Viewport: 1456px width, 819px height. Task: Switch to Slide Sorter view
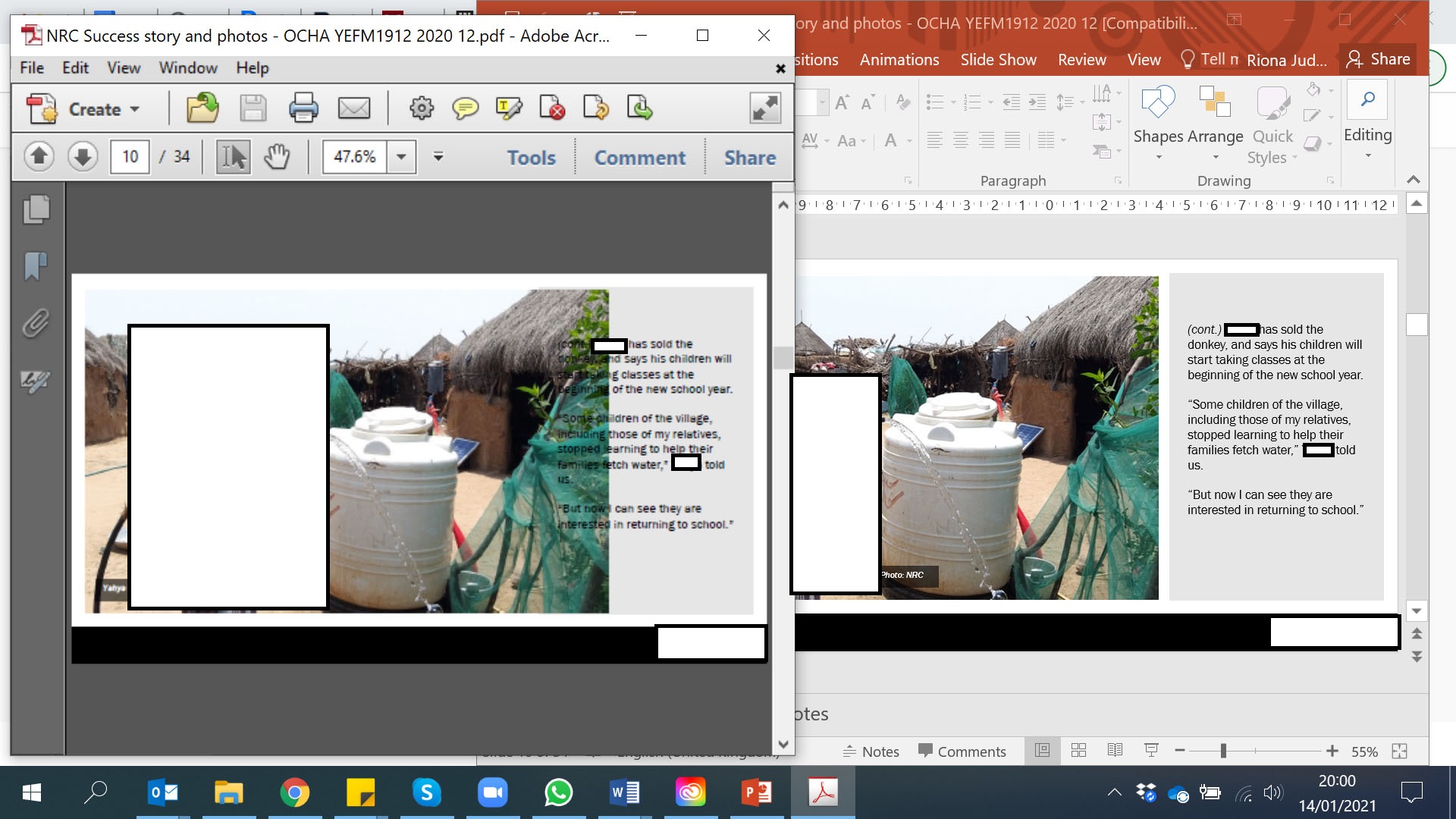tap(1078, 751)
